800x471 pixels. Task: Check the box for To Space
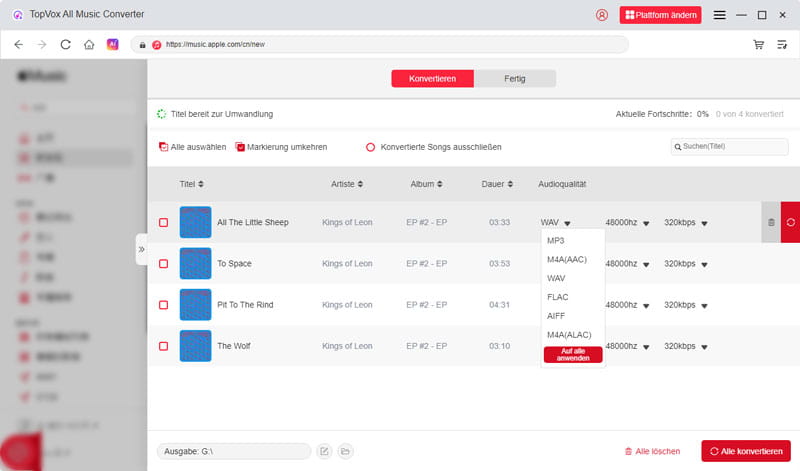[x=163, y=264]
